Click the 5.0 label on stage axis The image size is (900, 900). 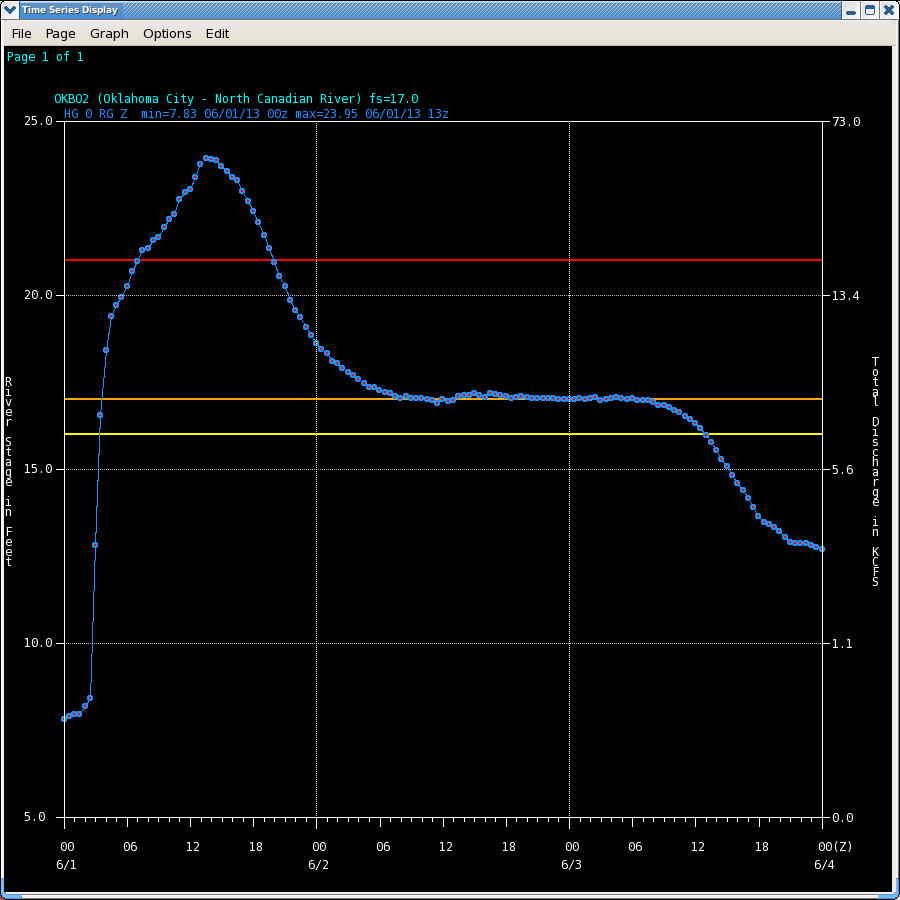tap(34, 817)
